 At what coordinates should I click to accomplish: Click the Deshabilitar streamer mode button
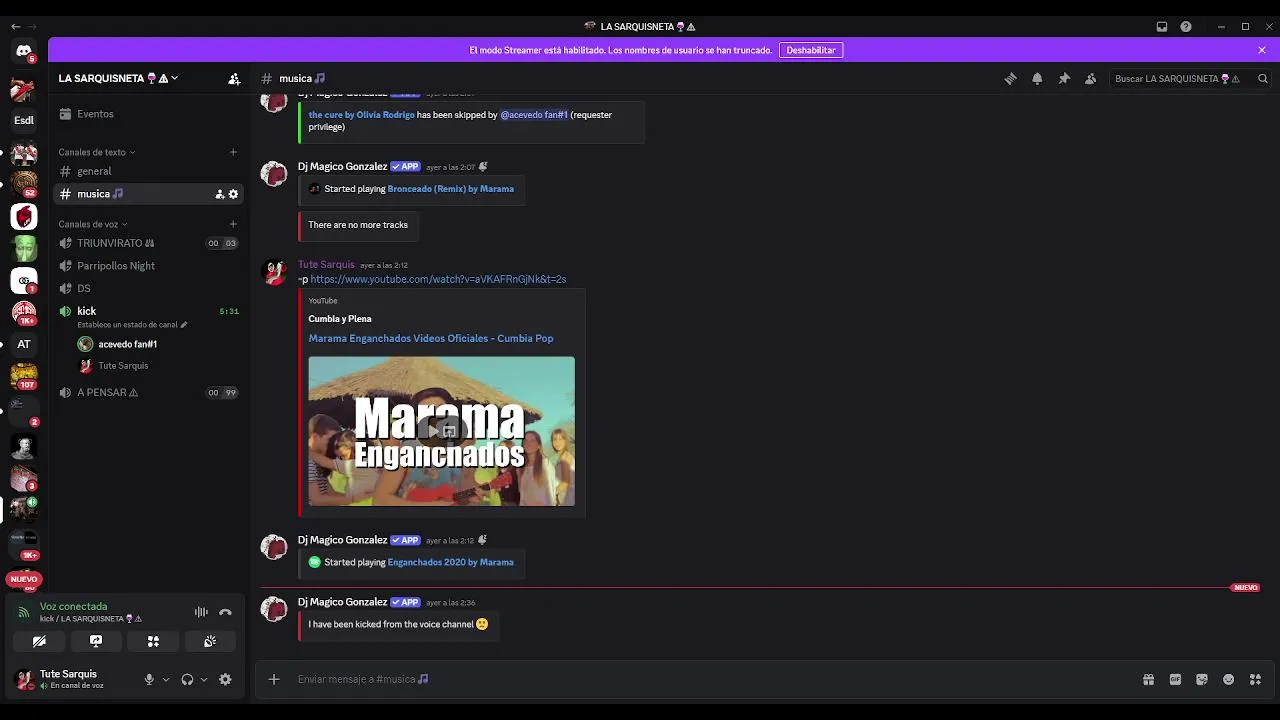click(811, 50)
